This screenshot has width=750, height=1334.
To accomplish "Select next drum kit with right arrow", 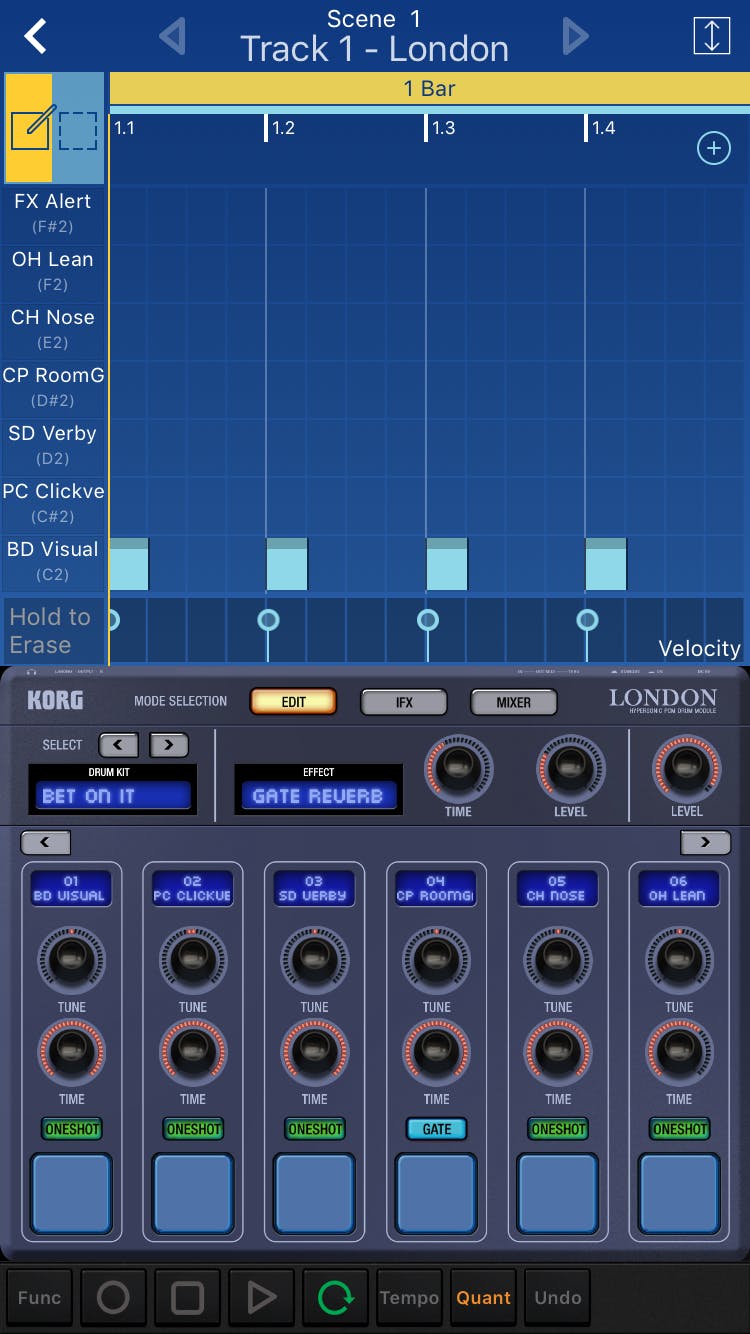I will pos(168,744).
